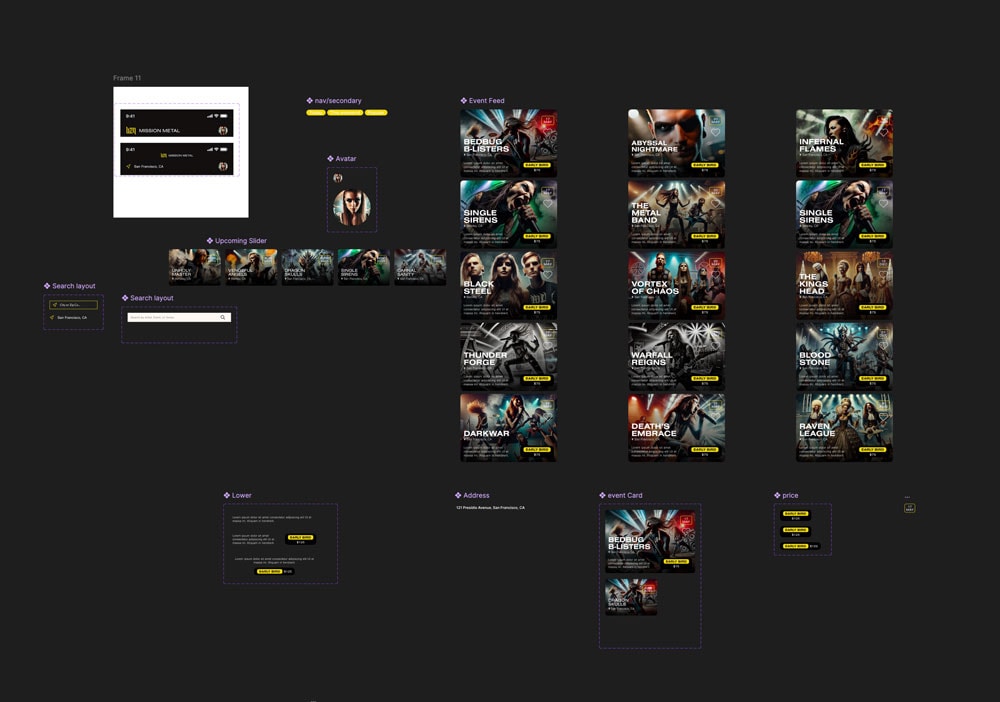Click the component icon beside Event Feed label
The width and height of the screenshot is (1000, 702).
coord(464,101)
